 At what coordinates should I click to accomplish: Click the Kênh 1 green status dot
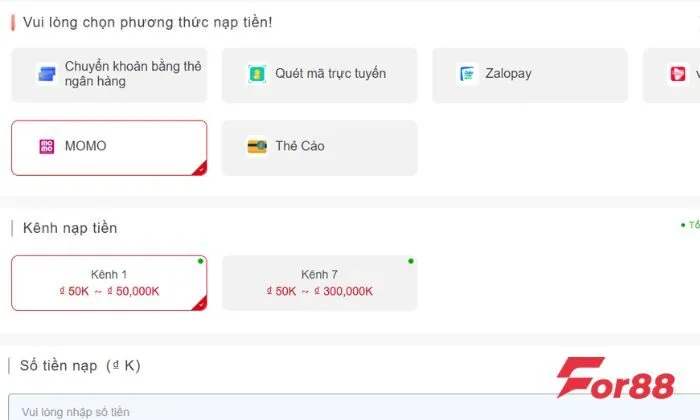pyautogui.click(x=200, y=261)
